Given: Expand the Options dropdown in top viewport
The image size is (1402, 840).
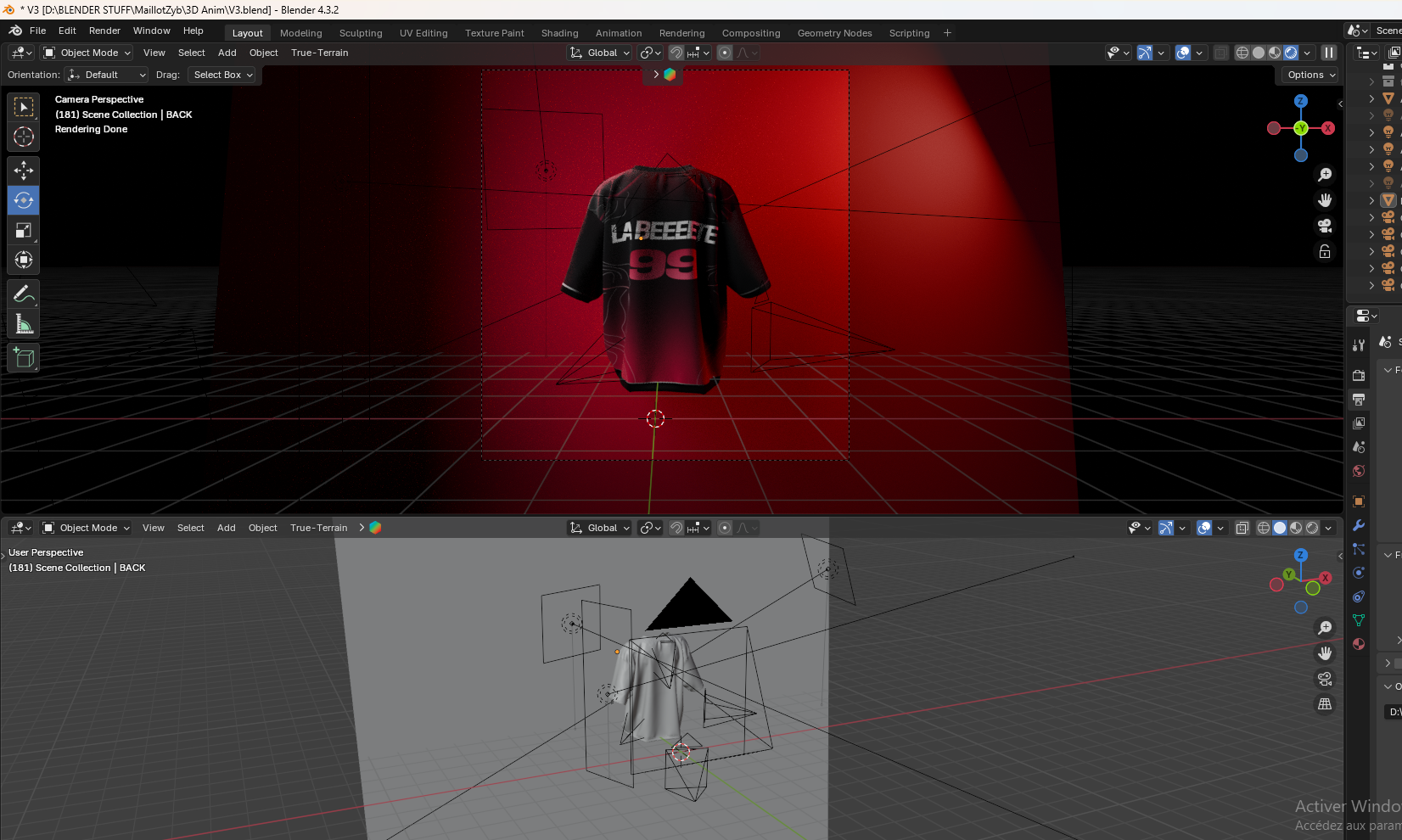Looking at the screenshot, I should click(1311, 75).
